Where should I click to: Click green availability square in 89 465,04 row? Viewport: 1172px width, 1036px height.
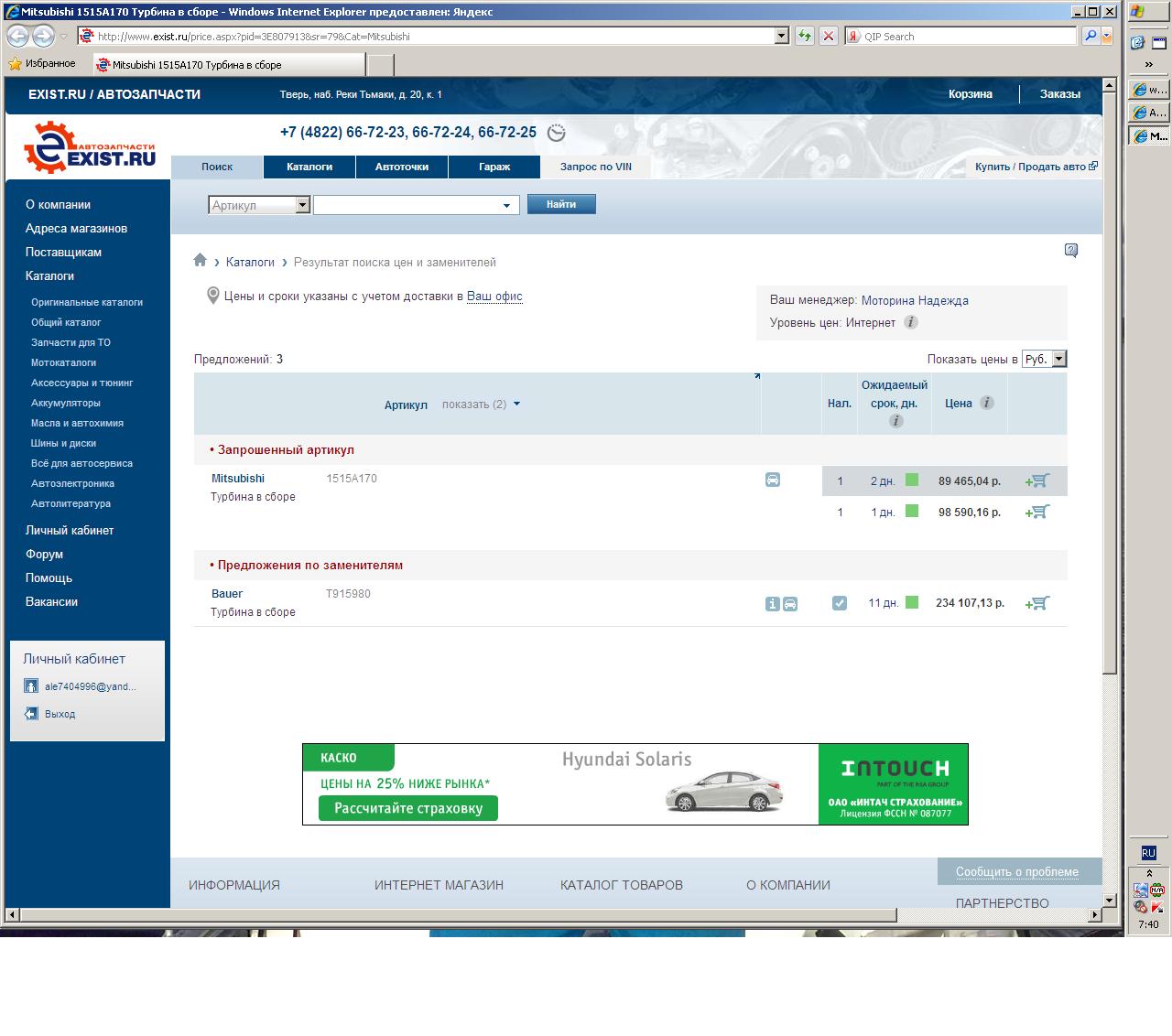pyautogui.click(x=912, y=480)
